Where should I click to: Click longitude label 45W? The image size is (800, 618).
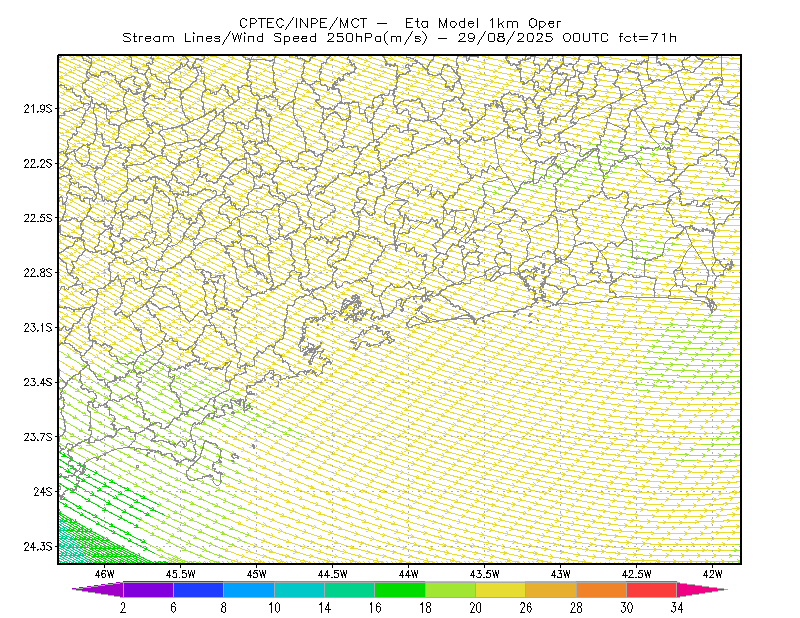[257, 574]
